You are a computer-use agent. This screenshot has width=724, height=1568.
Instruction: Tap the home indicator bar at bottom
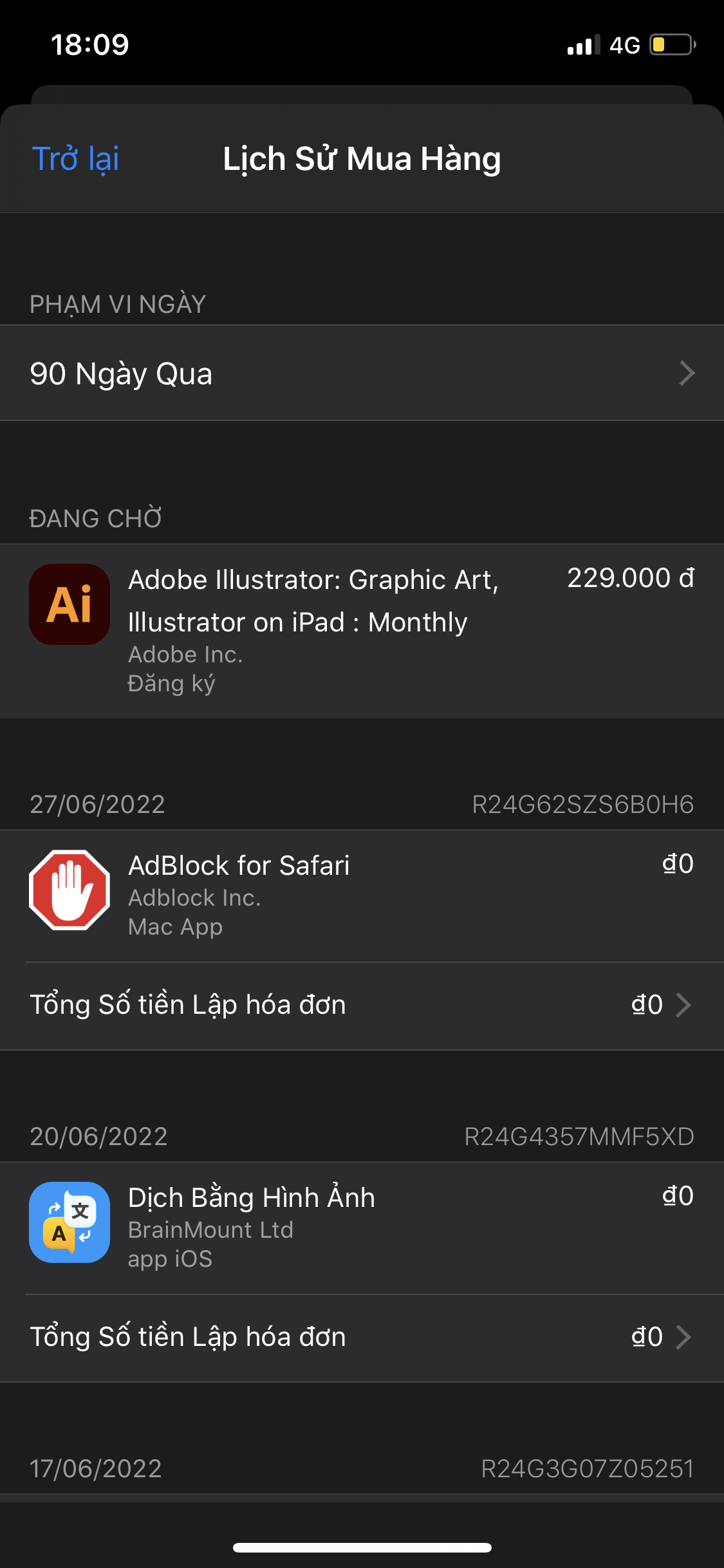(x=362, y=1547)
